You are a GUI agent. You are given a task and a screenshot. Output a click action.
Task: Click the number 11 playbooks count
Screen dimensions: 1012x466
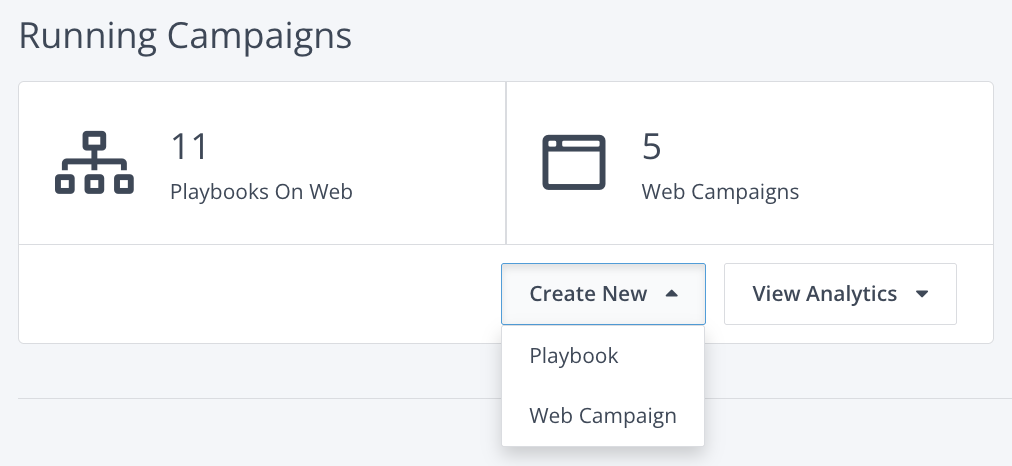point(189,147)
